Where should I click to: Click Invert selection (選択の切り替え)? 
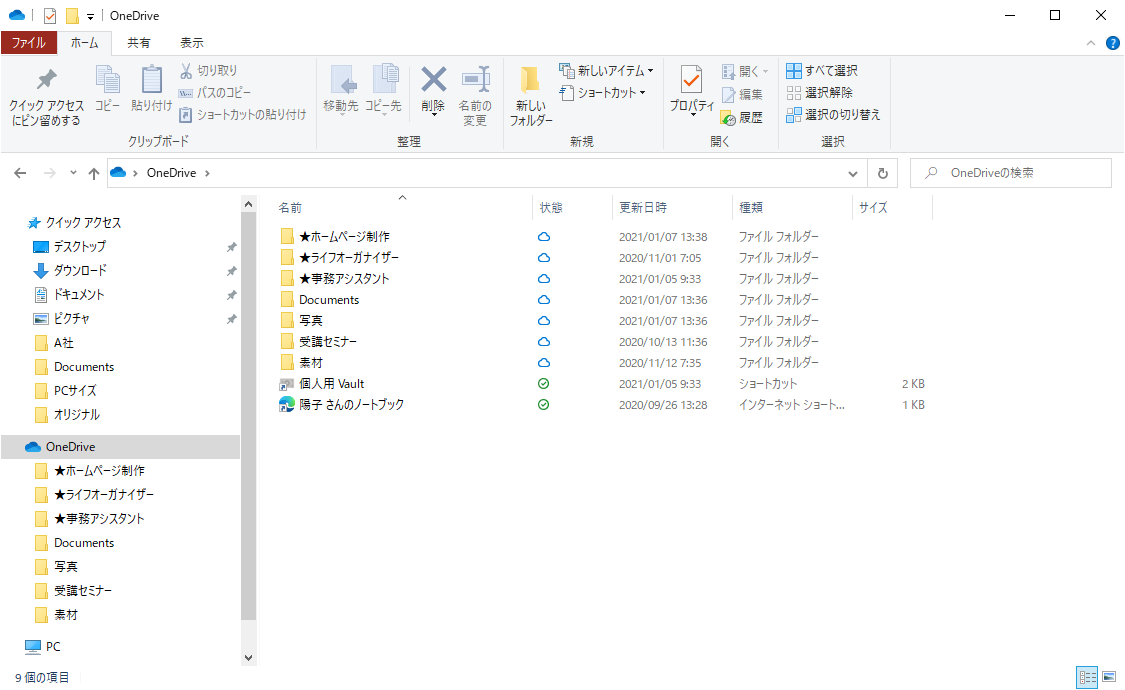[833, 115]
